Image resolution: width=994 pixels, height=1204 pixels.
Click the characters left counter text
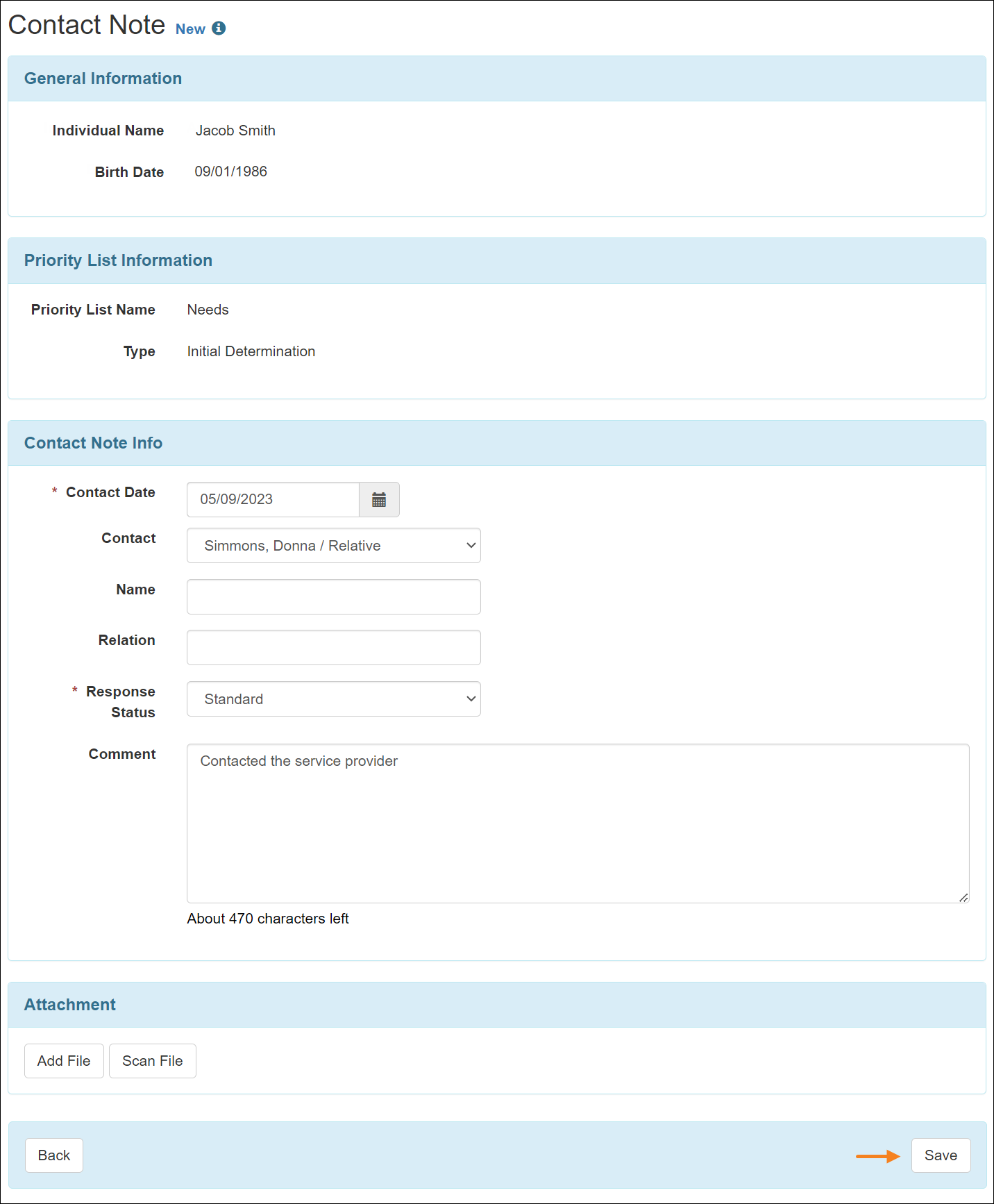tap(268, 919)
